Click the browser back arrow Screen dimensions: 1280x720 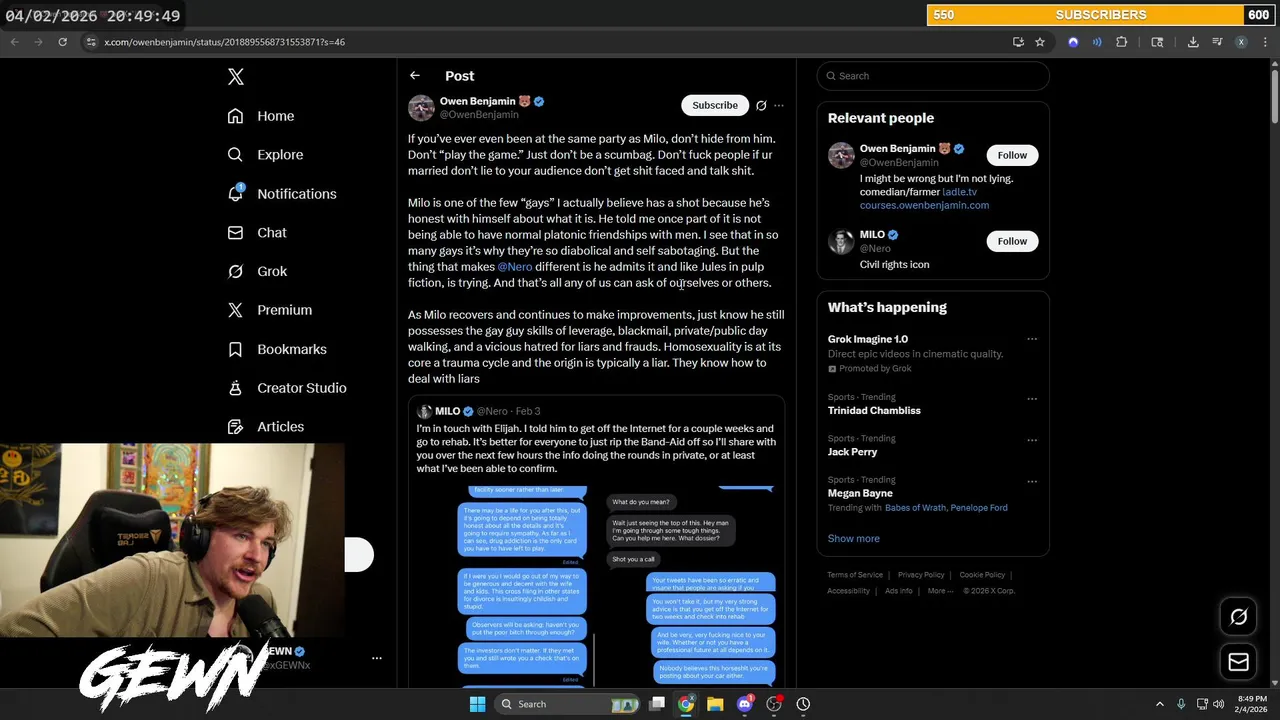pos(15,42)
